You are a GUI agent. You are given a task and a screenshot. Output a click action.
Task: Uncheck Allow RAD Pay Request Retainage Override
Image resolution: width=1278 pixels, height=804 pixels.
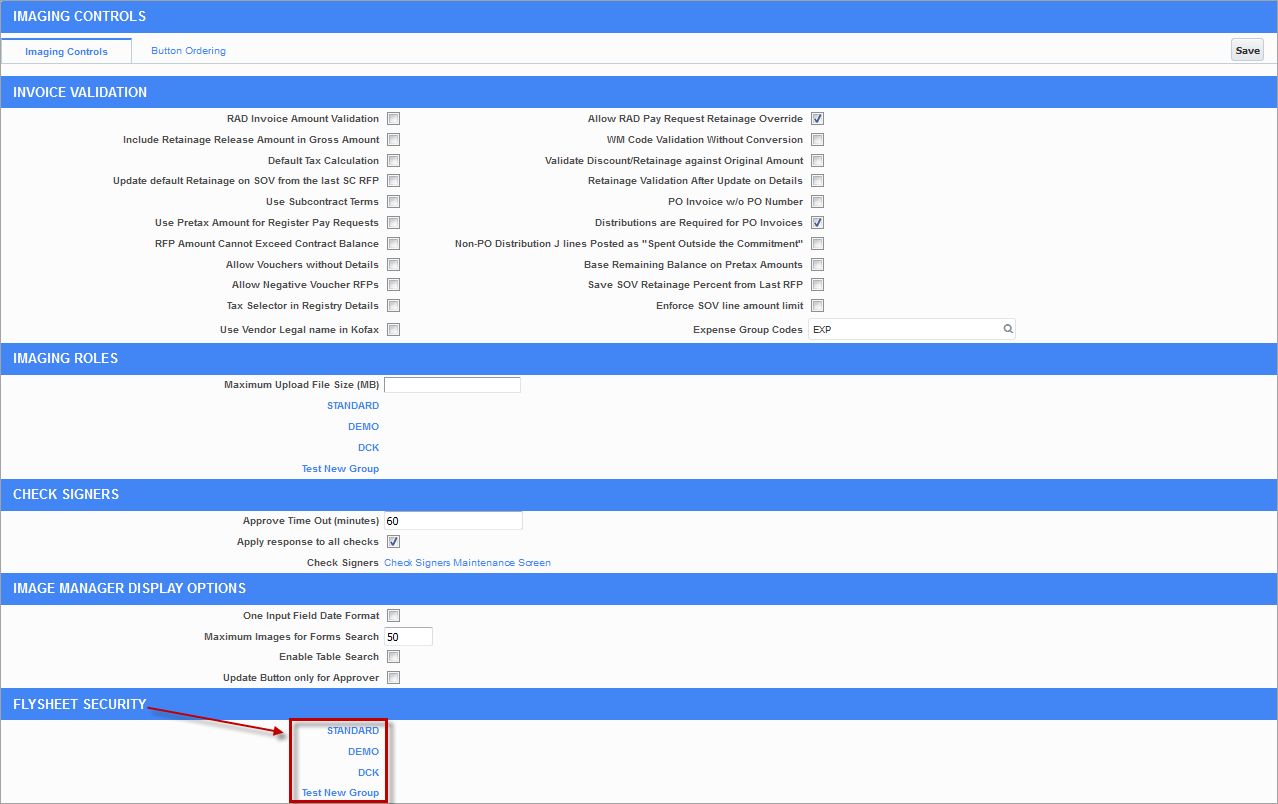[x=818, y=119]
